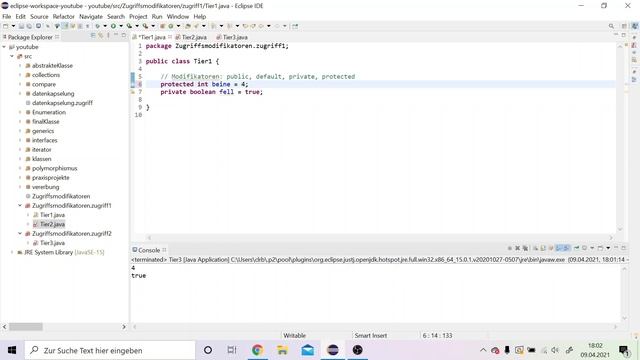Click the 6 : 14 : 133 cursor position
The width and height of the screenshot is (640, 360).
437,336
